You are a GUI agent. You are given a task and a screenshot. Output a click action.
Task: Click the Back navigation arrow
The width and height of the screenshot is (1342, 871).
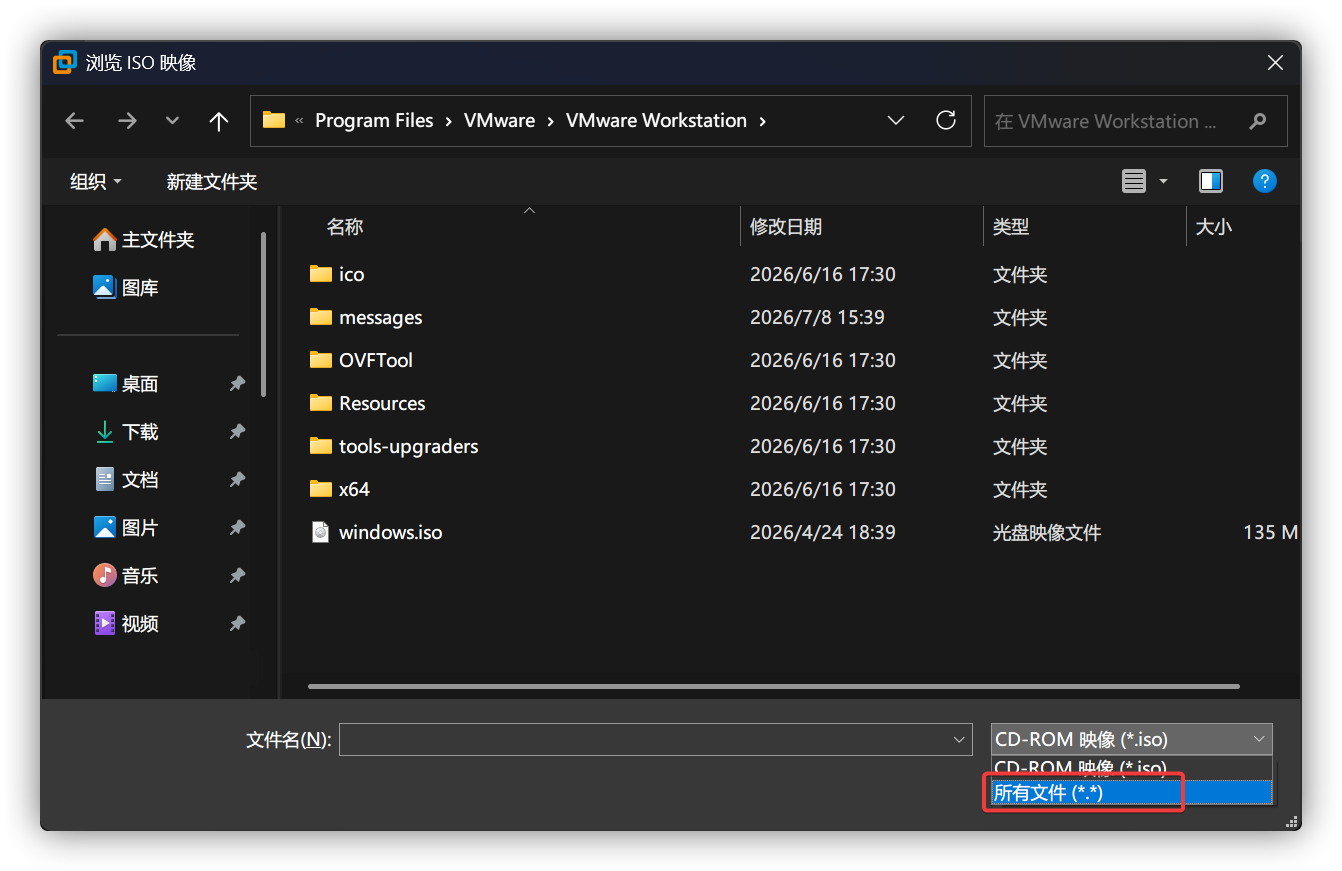(x=74, y=121)
